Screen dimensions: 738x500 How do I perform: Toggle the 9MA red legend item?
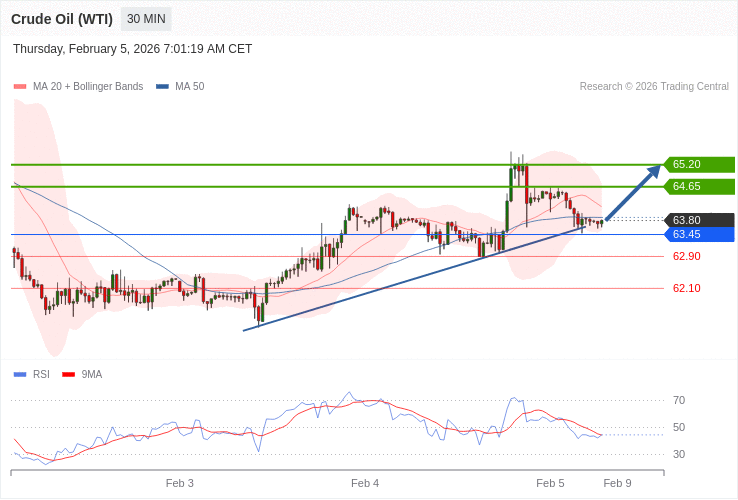[82, 375]
